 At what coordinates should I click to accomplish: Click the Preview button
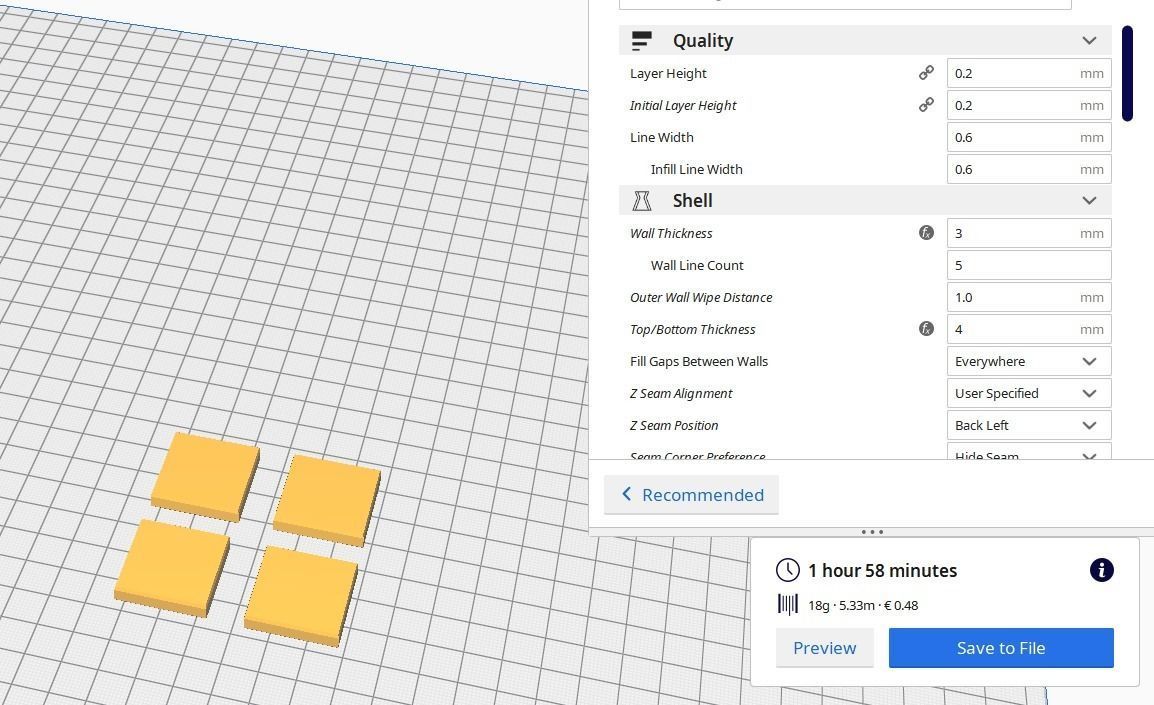pyautogui.click(x=824, y=648)
